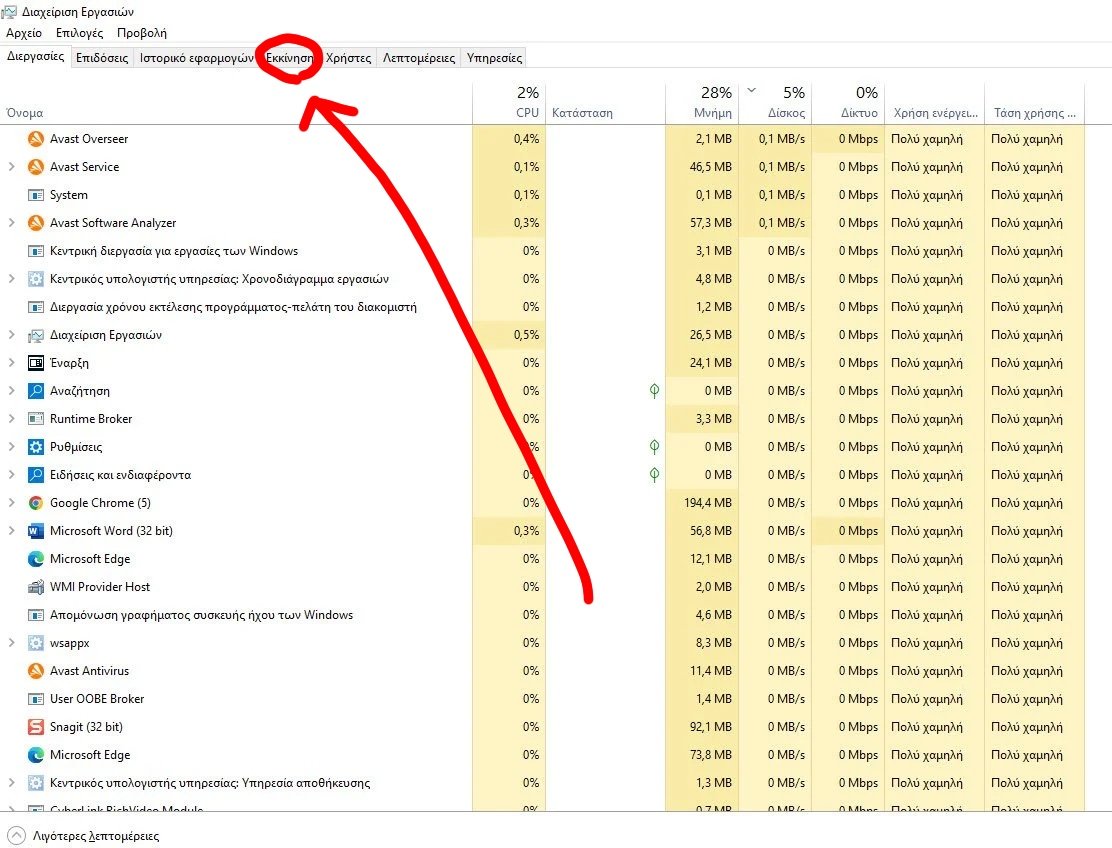Click the Ειδήσεις και ενδιαφέροντα icon
The height and width of the screenshot is (848, 1112).
pyautogui.click(x=35, y=475)
